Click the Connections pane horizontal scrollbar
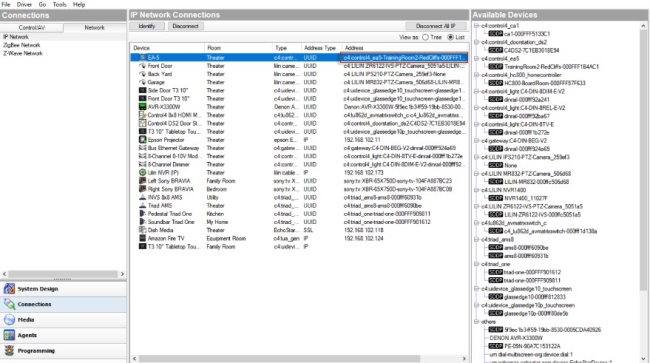650x363 pixels. coord(63,274)
